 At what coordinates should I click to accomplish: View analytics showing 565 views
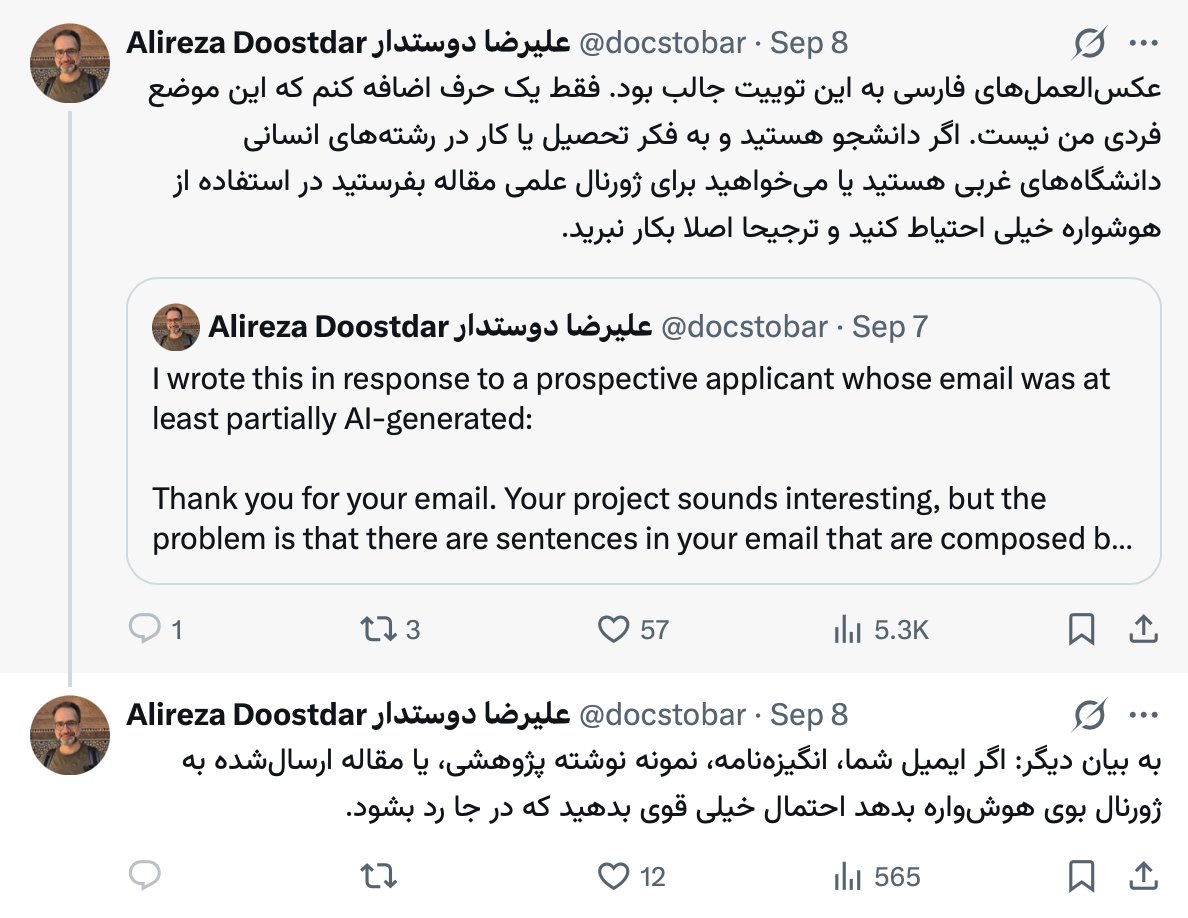click(877, 876)
